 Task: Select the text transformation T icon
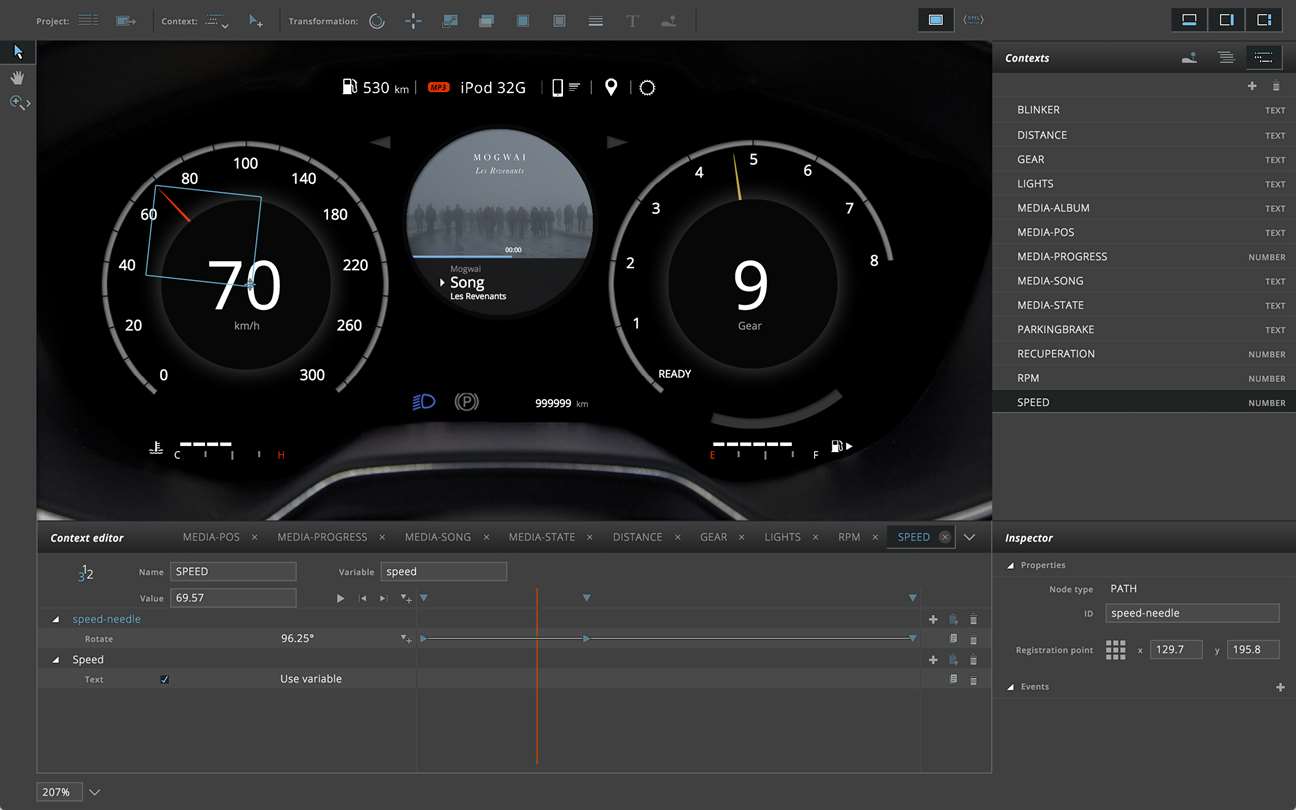coord(632,21)
